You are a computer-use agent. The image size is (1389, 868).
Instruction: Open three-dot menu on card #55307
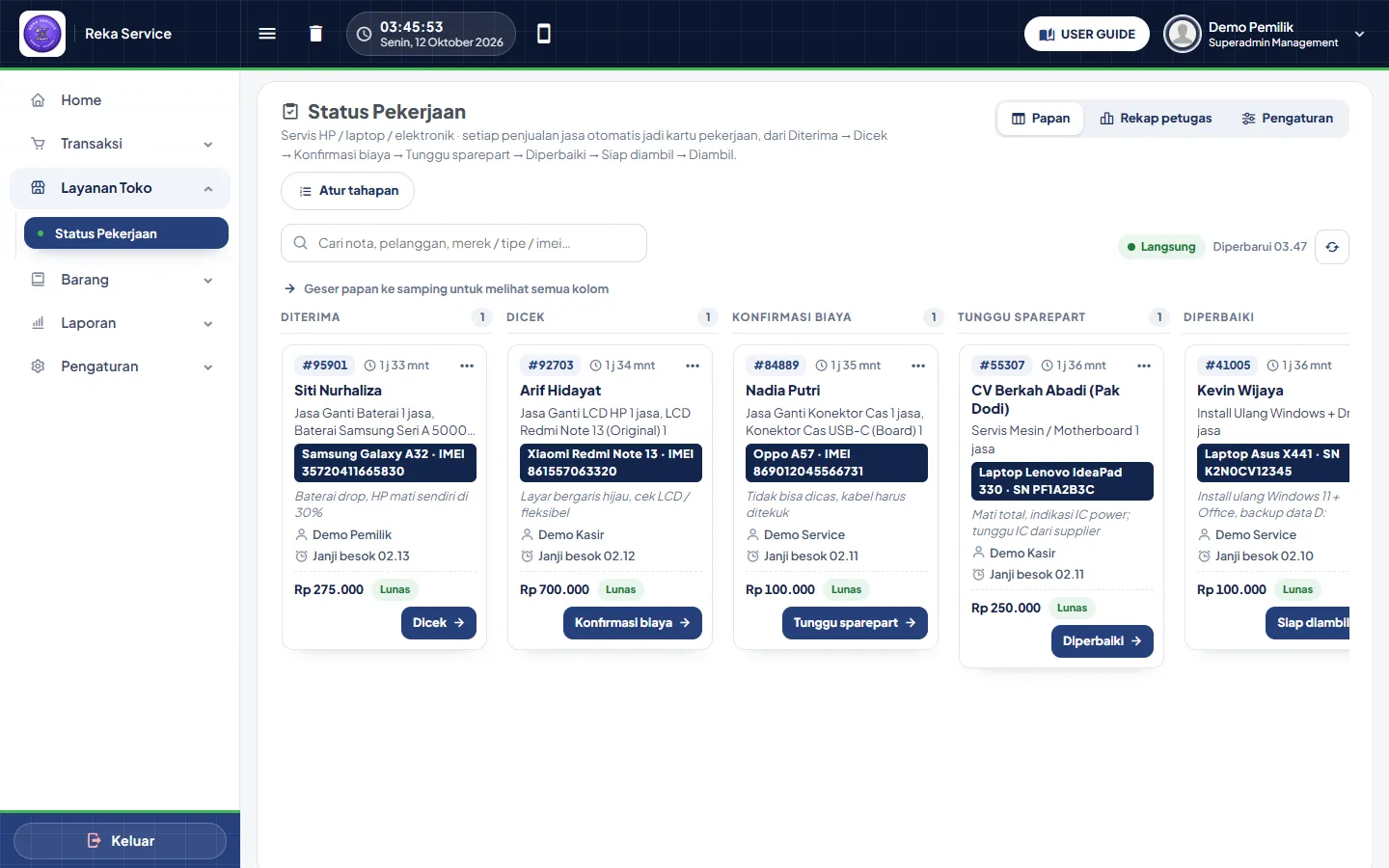coord(1144,366)
